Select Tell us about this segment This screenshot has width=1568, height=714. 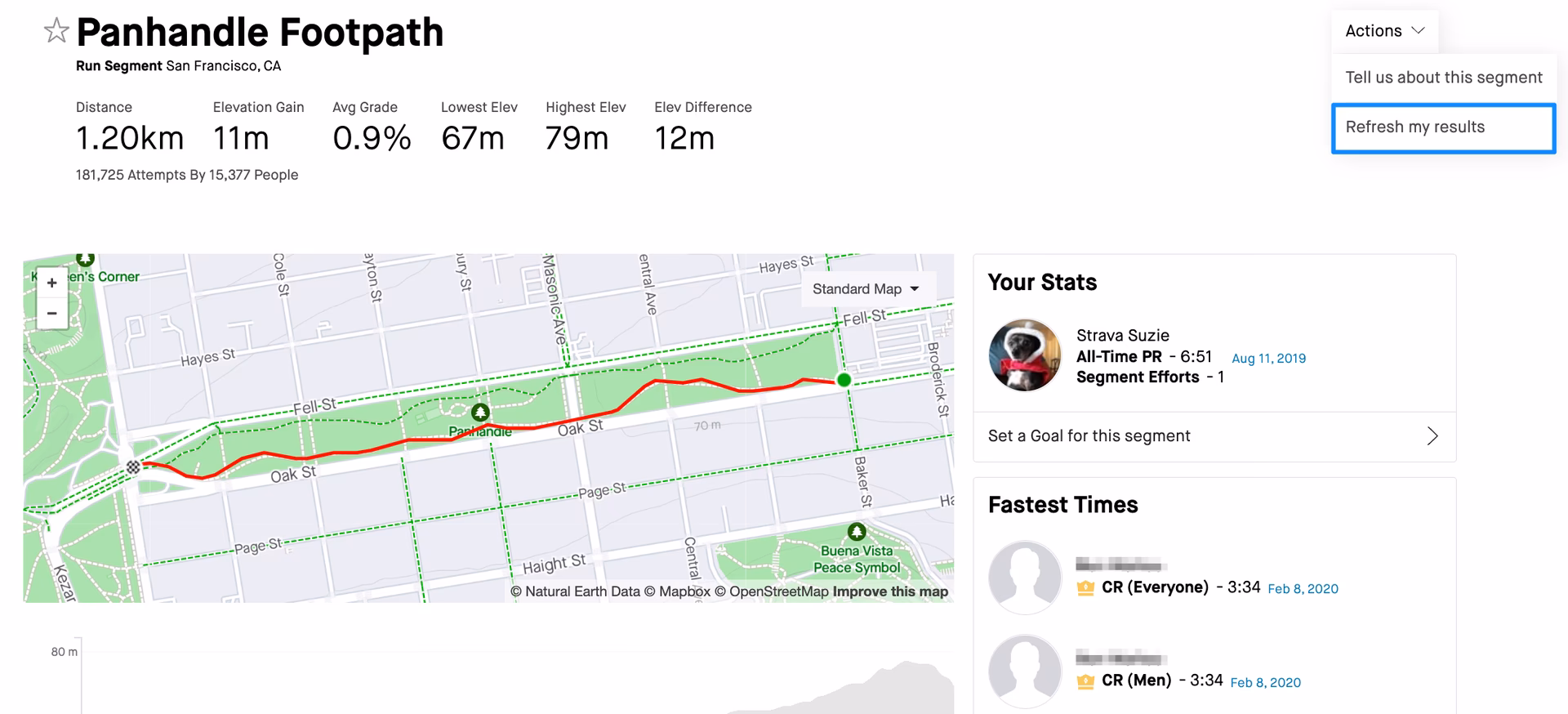coord(1443,77)
